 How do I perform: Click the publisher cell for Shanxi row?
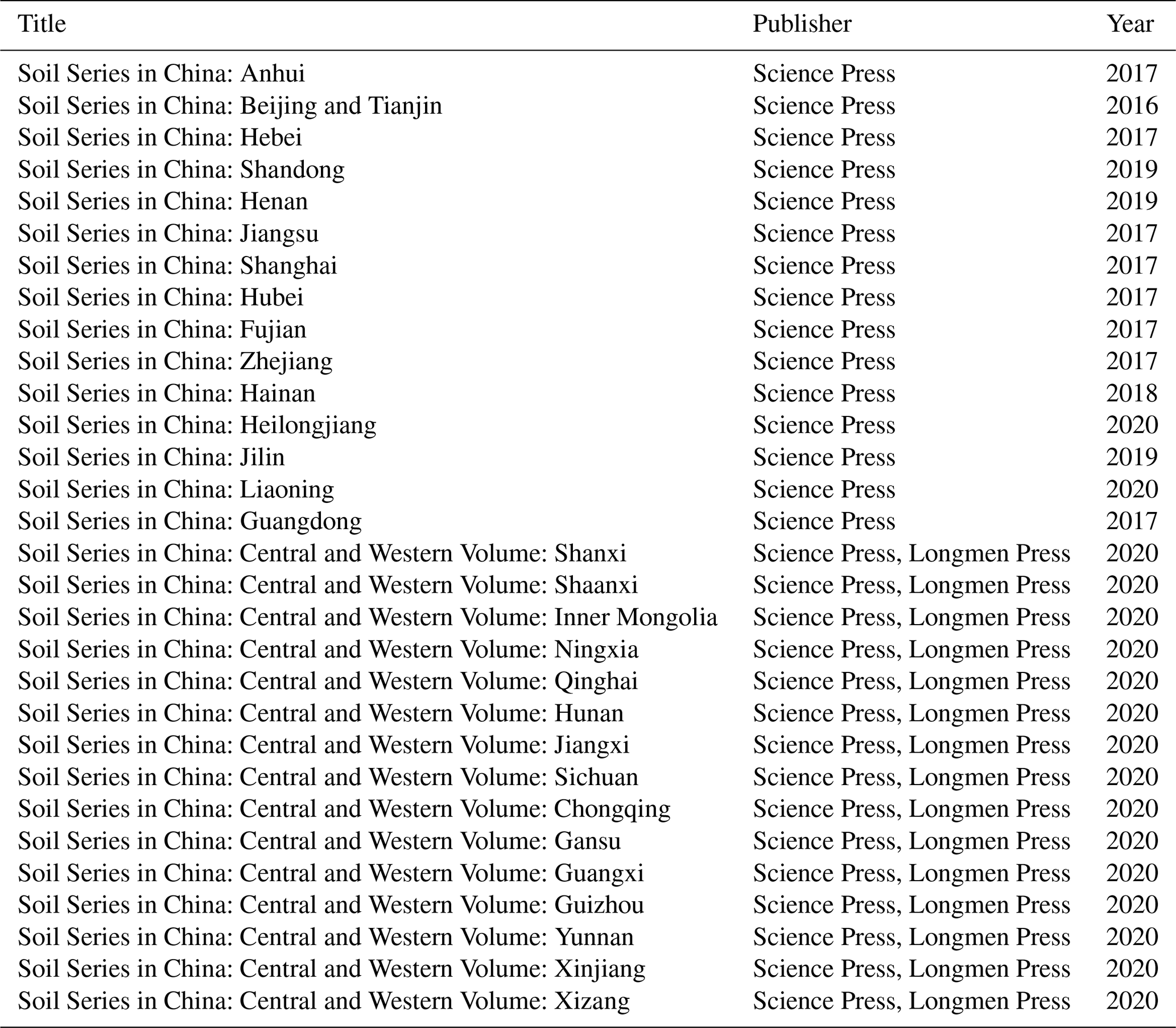pos(911,554)
